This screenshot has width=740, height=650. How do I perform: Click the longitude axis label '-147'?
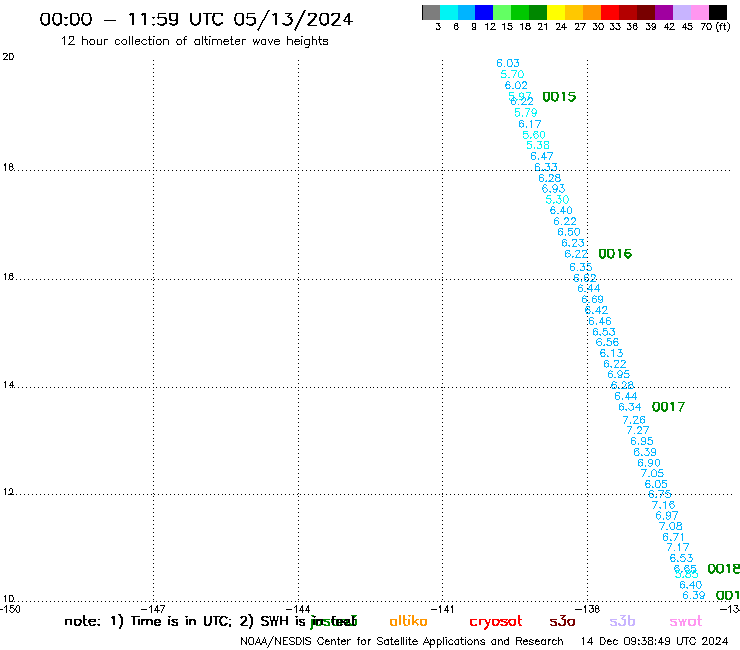point(153,609)
